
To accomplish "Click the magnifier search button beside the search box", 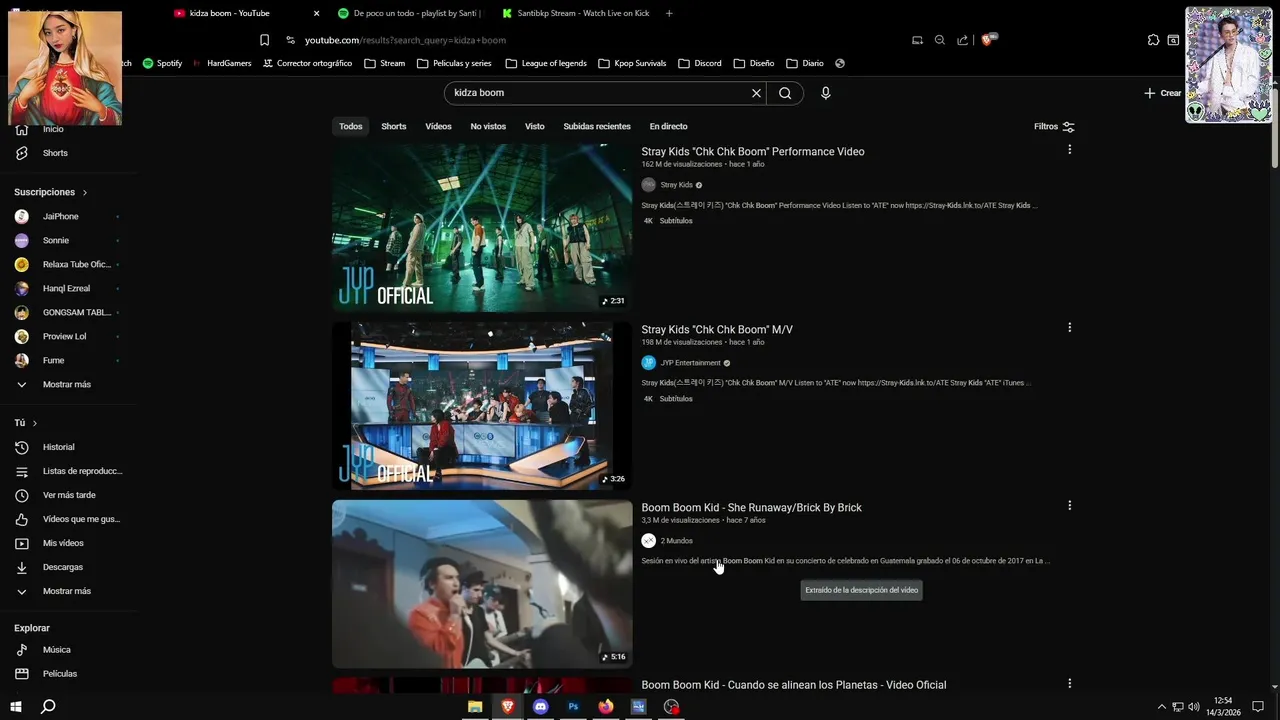I will 785,93.
